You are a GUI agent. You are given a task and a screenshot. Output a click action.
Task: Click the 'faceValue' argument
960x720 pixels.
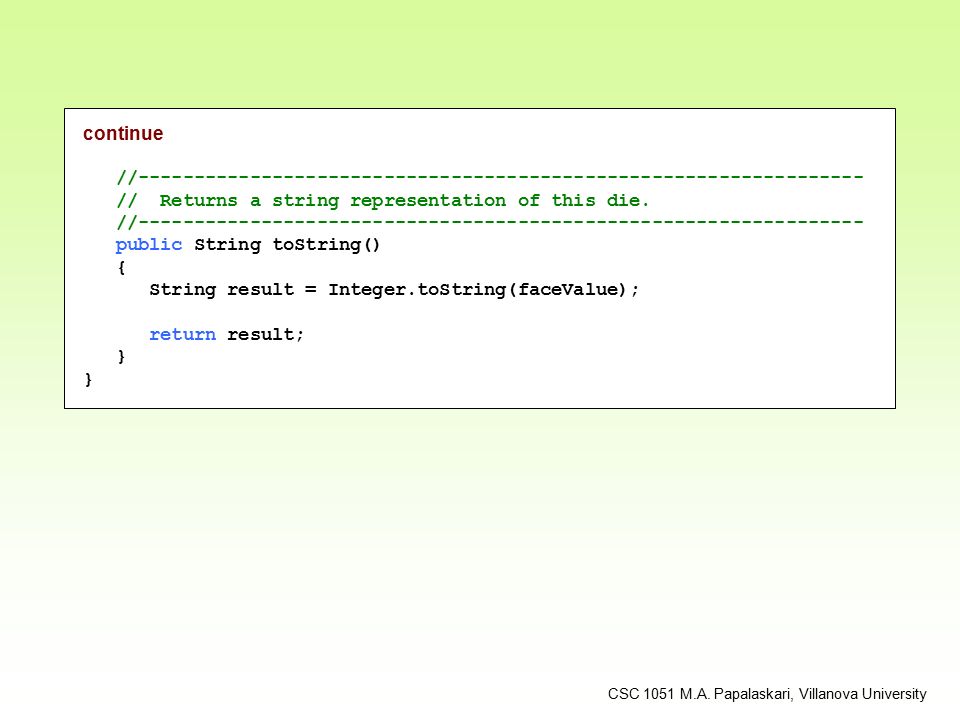(568, 290)
